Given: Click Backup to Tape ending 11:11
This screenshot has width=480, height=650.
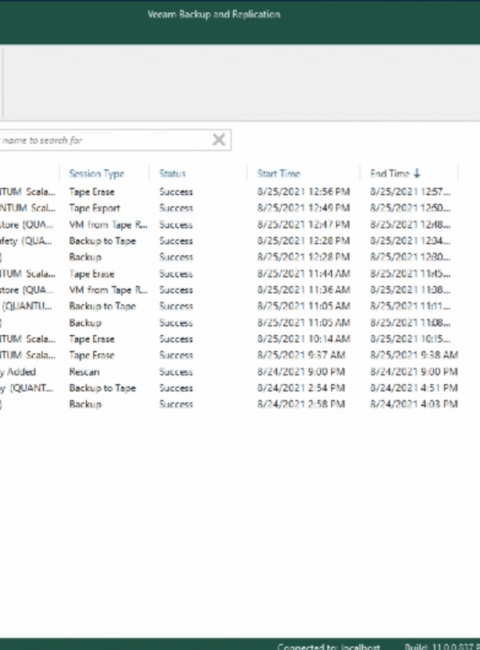Looking at the screenshot, I should point(102,306).
